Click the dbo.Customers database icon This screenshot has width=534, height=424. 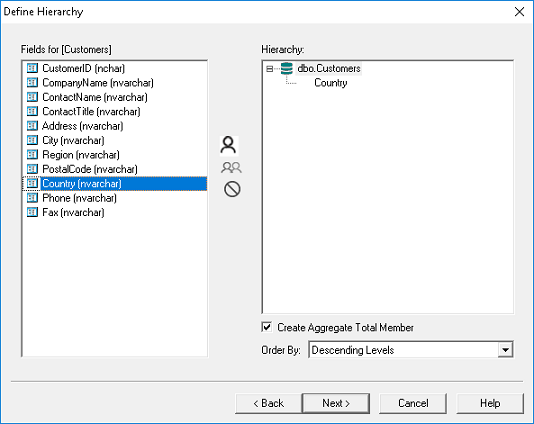287,68
